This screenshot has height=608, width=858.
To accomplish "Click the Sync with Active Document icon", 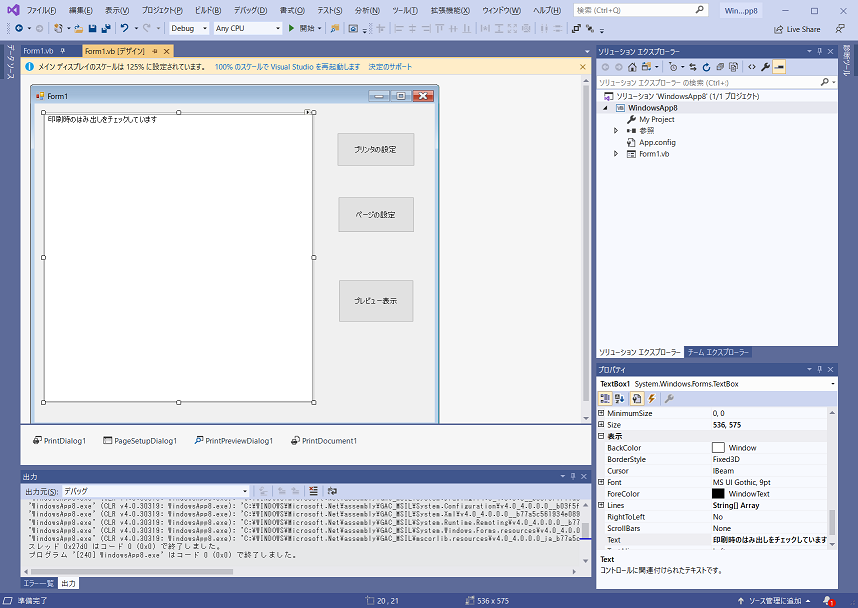I will 693,67.
